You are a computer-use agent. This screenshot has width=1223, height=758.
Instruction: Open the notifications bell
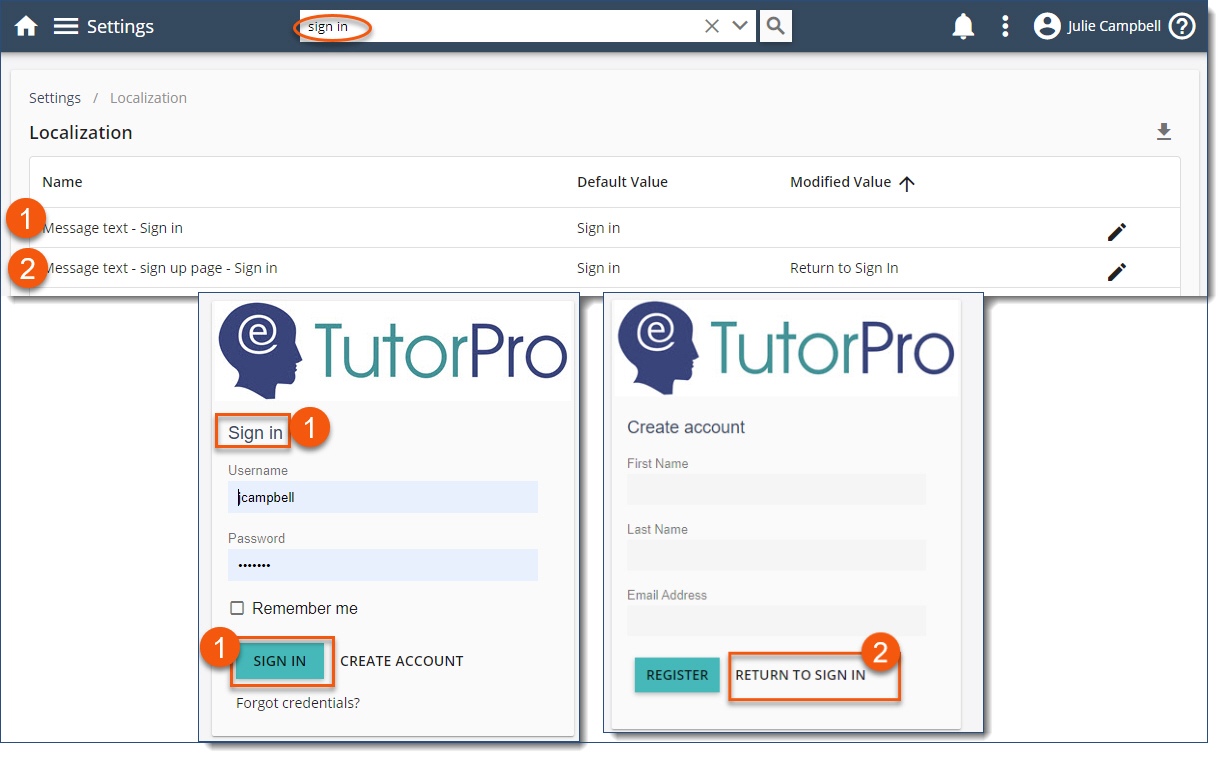pos(963,27)
